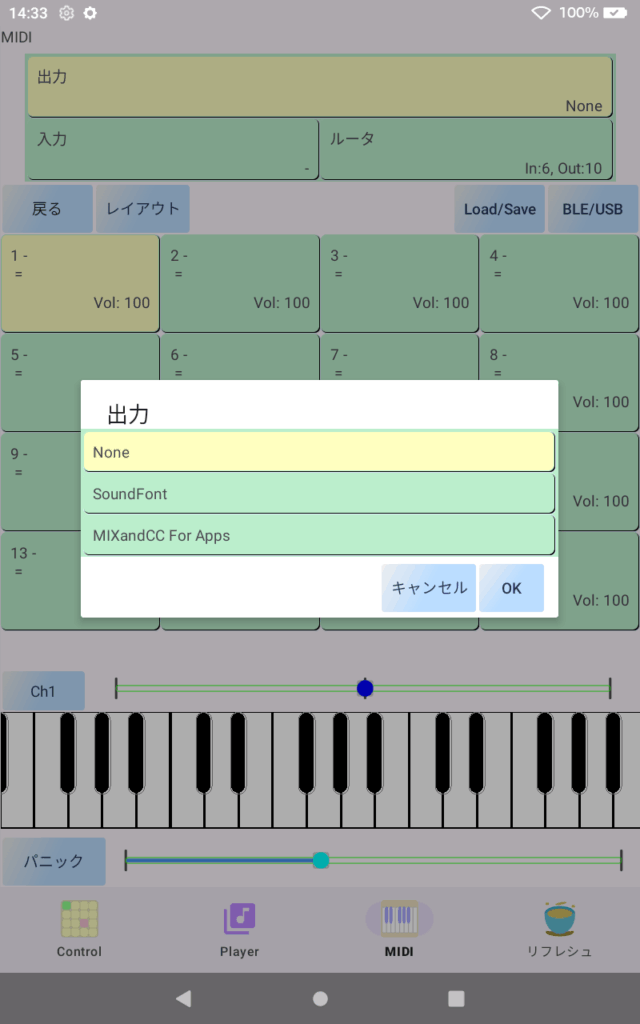Select MIXandCC For Apps output option
The width and height of the screenshot is (640, 1024).
click(319, 536)
